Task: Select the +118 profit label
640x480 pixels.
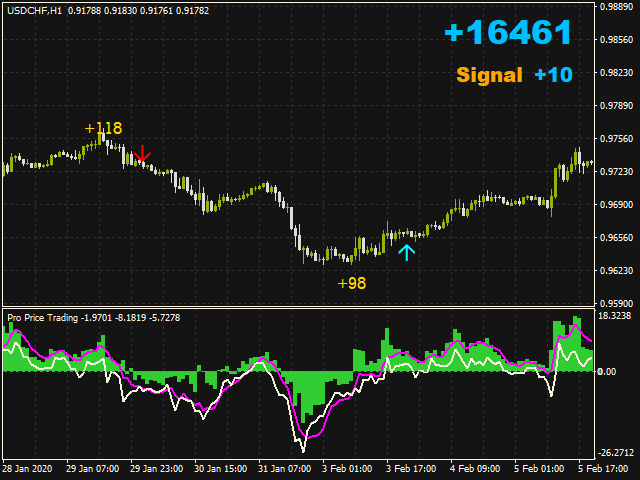Action: coord(103,128)
